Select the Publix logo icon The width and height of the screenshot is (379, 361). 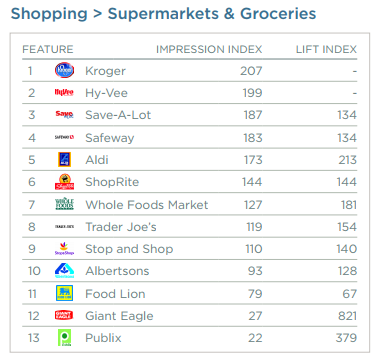click(64, 338)
